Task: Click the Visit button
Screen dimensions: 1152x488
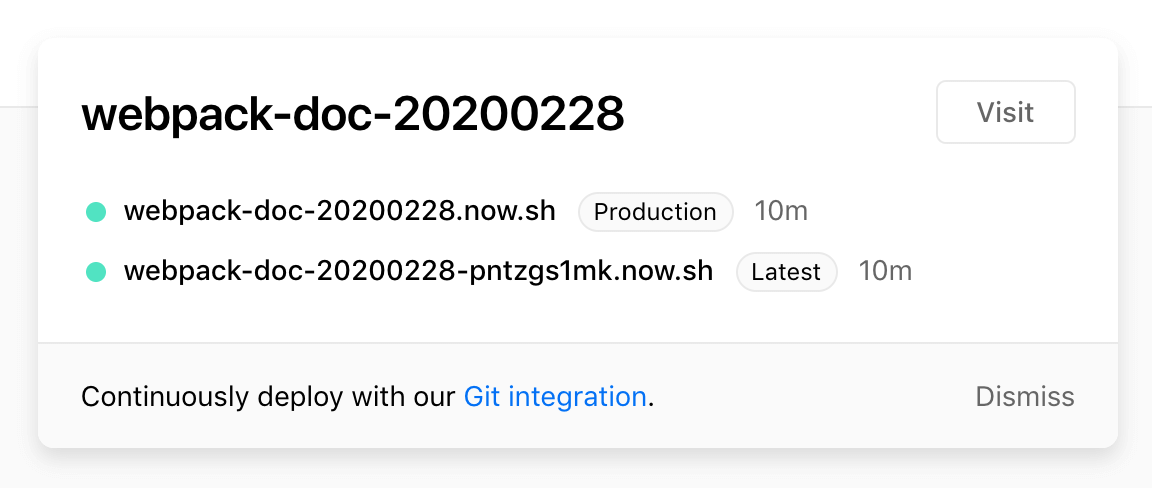Action: click(1005, 112)
